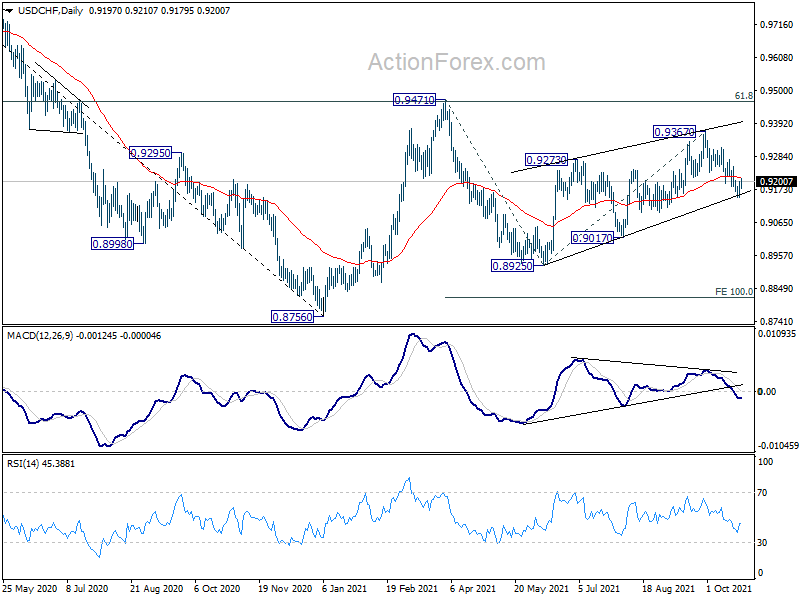Click the RSI(14) indicator title
The image size is (800, 600).
(x=22, y=464)
